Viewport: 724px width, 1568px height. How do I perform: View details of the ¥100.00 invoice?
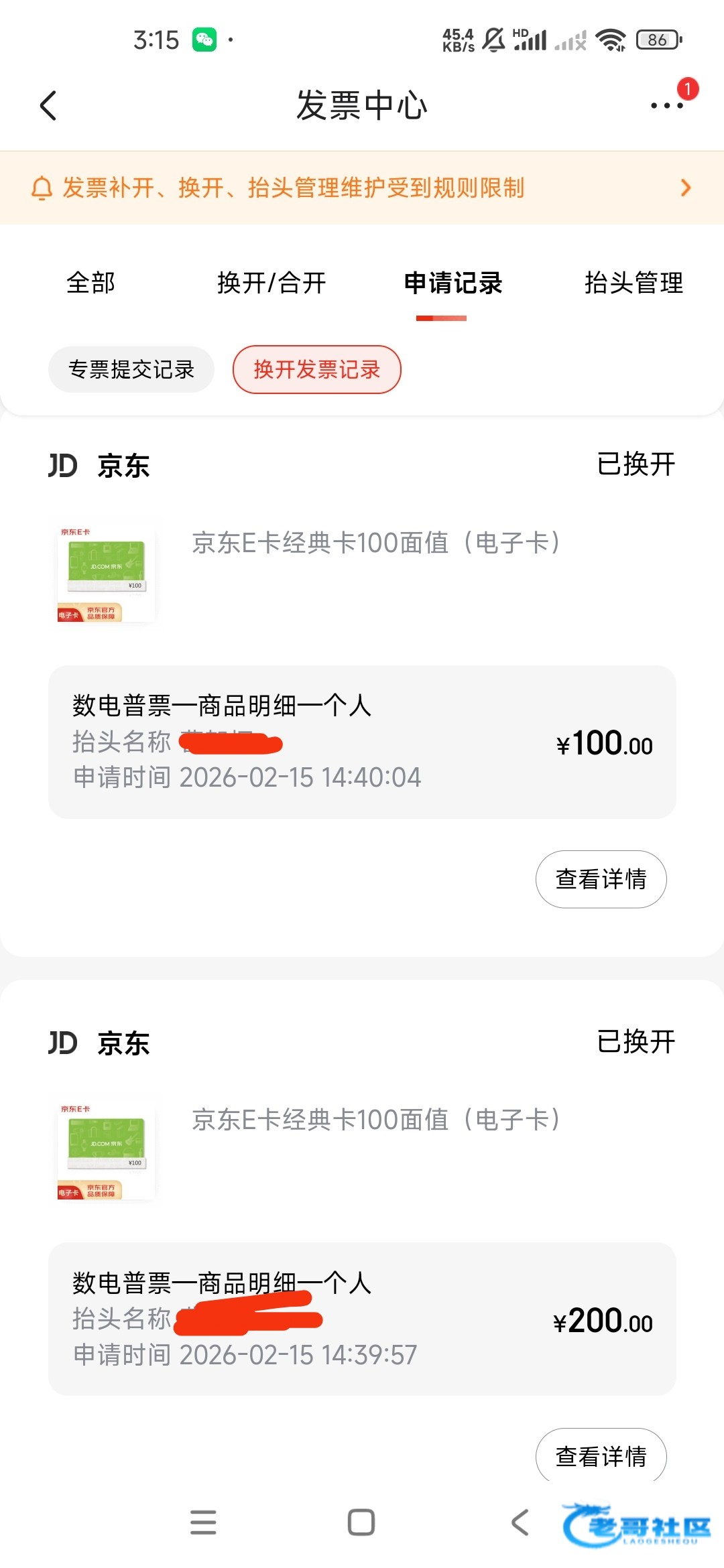601,879
